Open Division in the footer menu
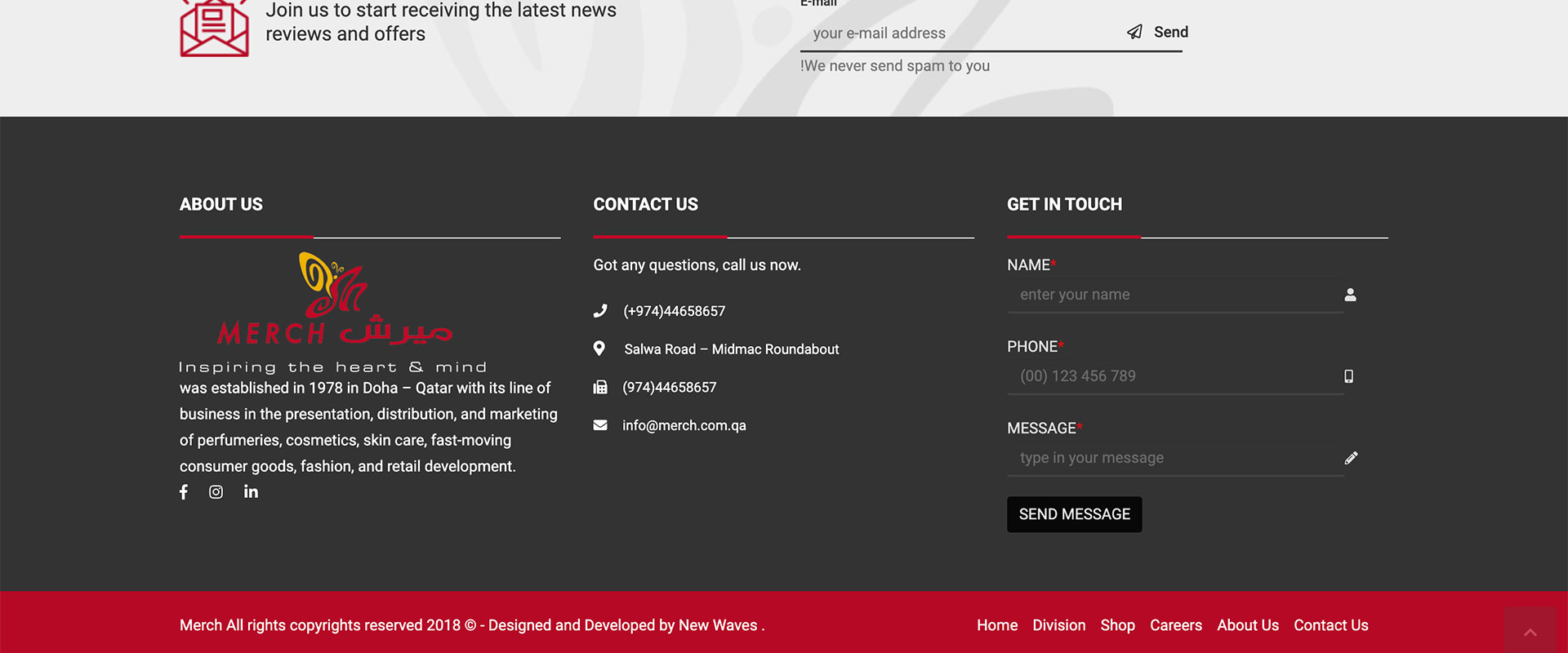Image resolution: width=1568 pixels, height=653 pixels. click(x=1058, y=625)
